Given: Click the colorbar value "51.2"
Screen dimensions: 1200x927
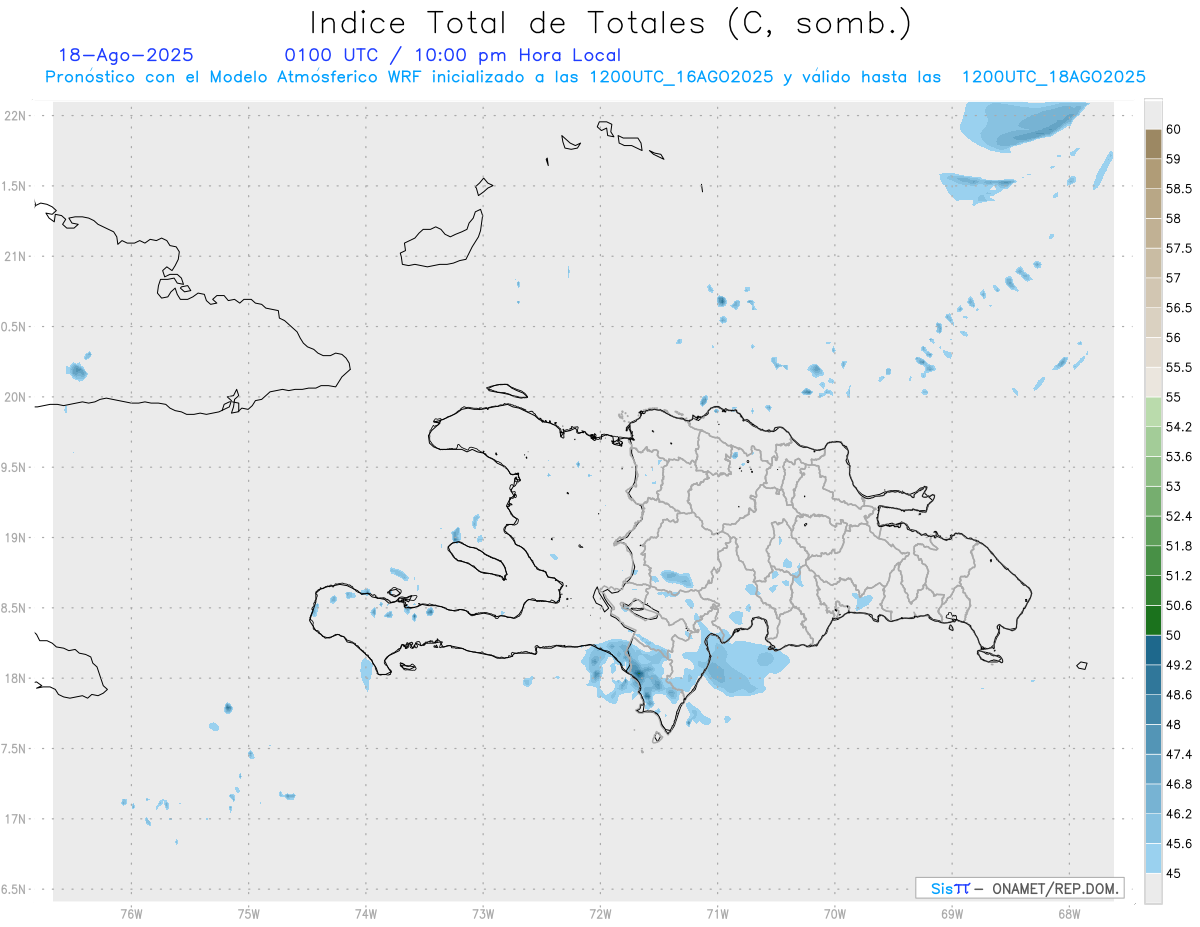Looking at the screenshot, I should [x=1179, y=575].
